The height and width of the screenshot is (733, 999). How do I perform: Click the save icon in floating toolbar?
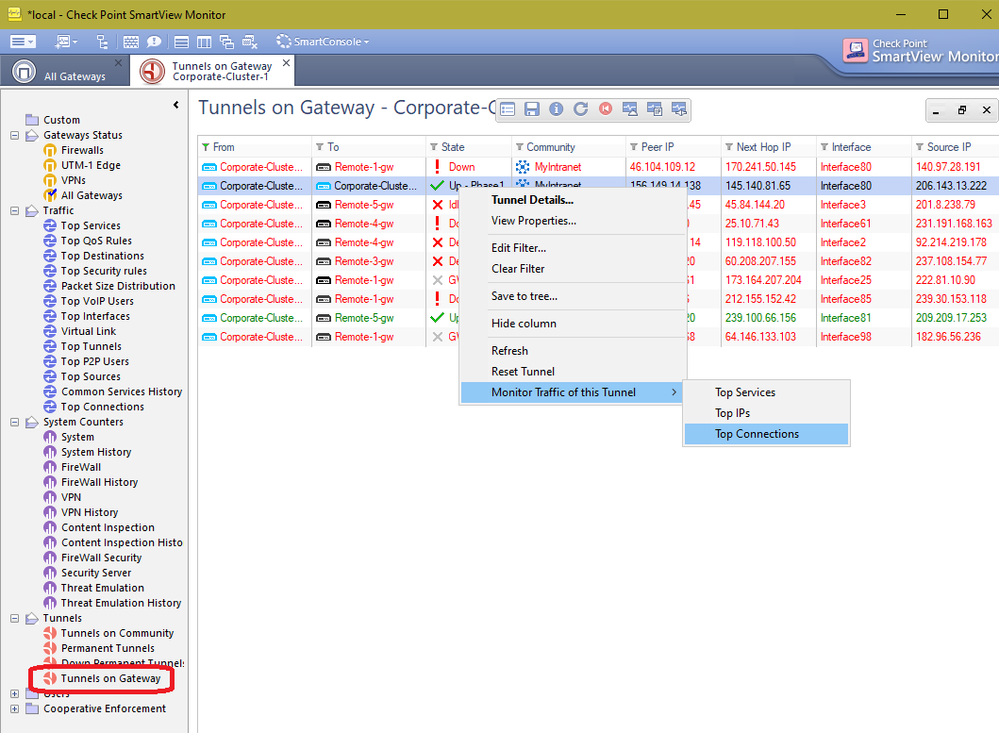tap(532, 109)
